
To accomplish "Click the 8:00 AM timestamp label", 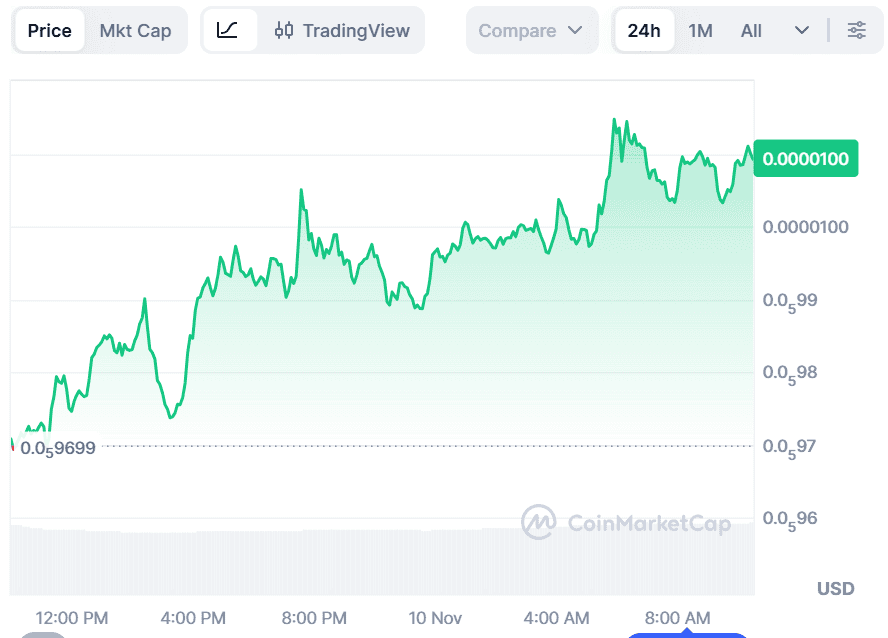I will click(x=678, y=618).
